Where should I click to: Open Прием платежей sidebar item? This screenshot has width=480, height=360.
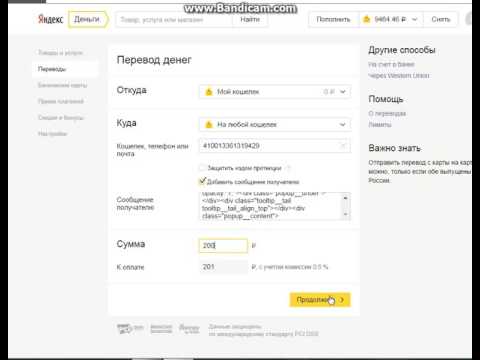(61, 101)
